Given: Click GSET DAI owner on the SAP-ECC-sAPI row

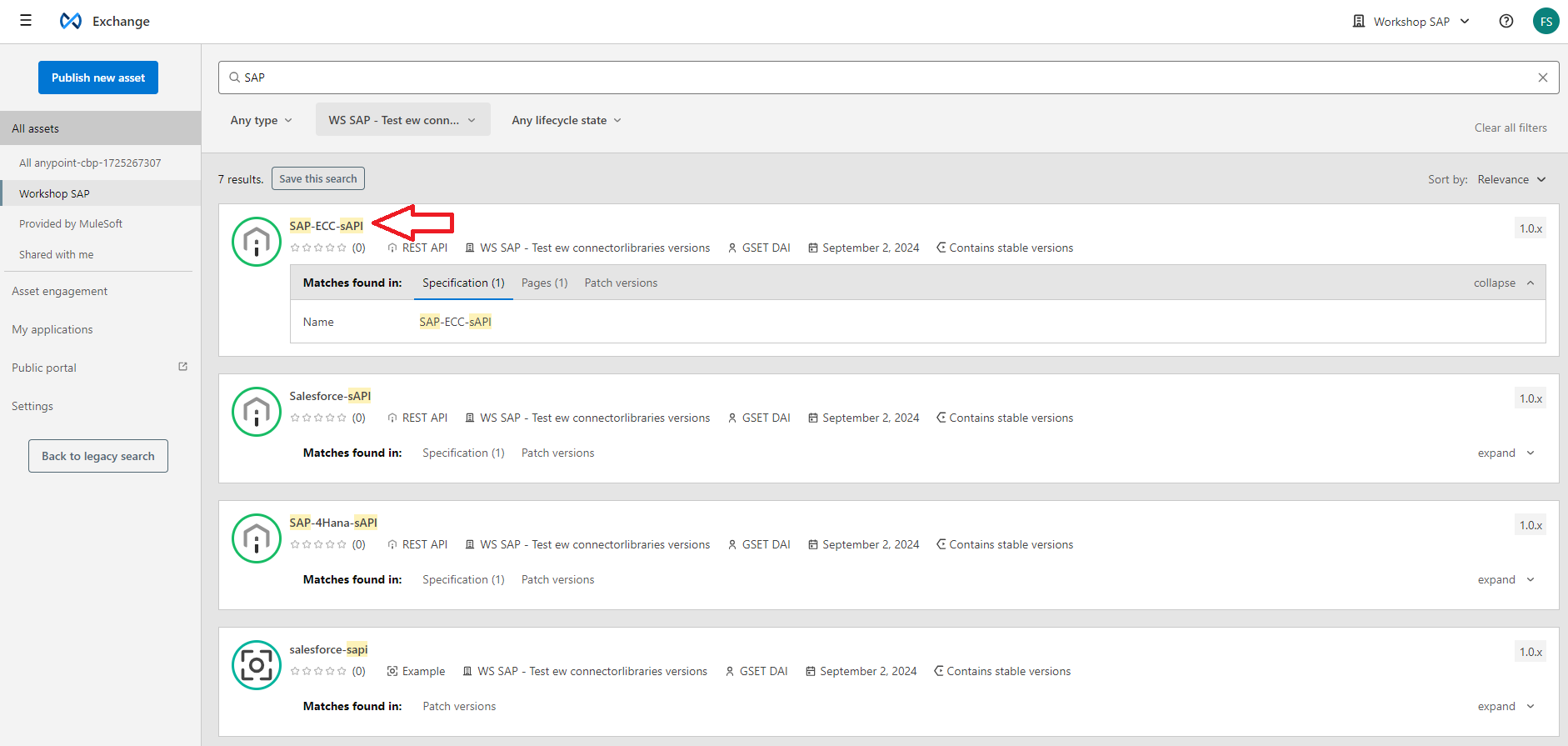Looking at the screenshot, I should (x=759, y=248).
